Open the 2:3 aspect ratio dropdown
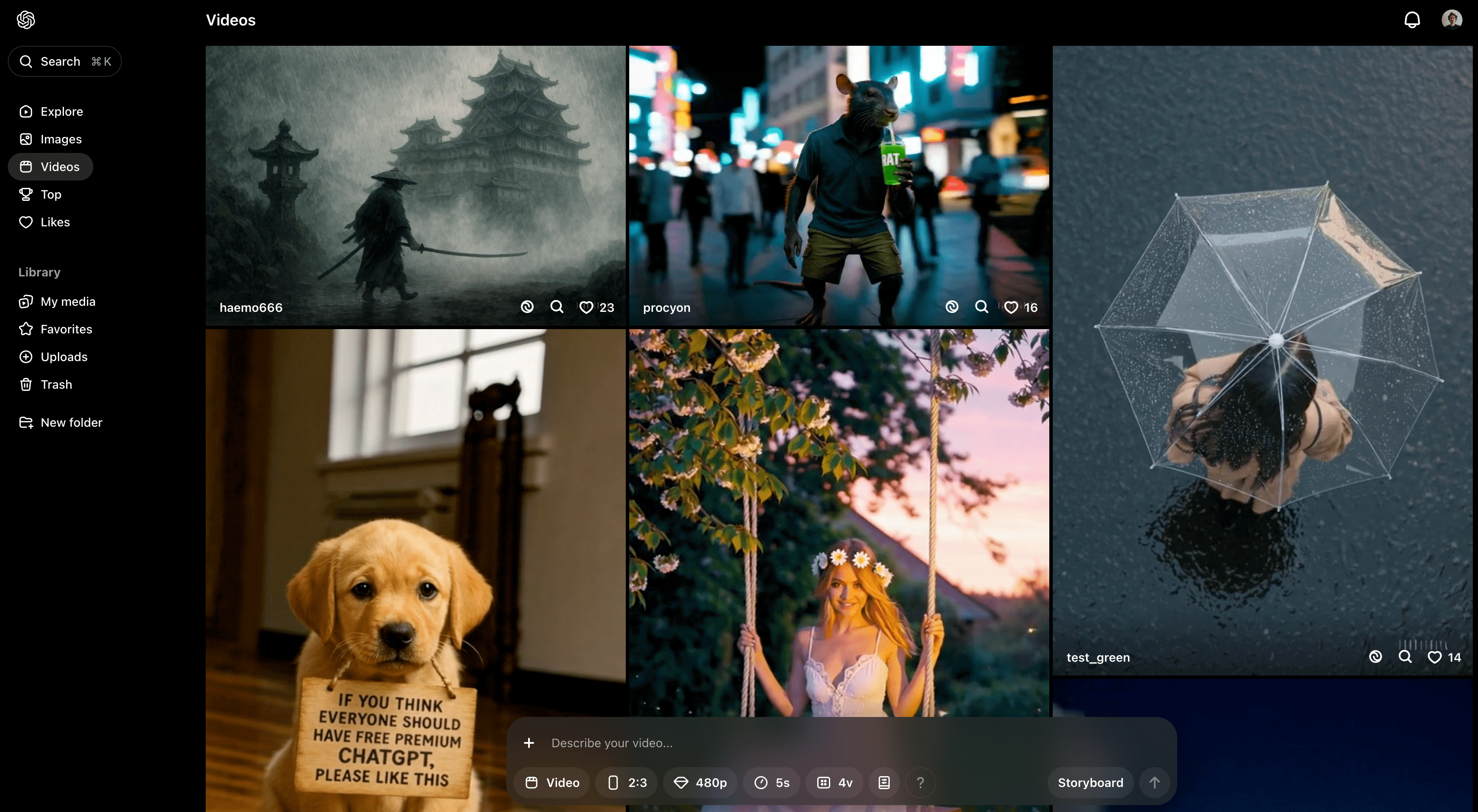The image size is (1478, 812). (x=627, y=783)
